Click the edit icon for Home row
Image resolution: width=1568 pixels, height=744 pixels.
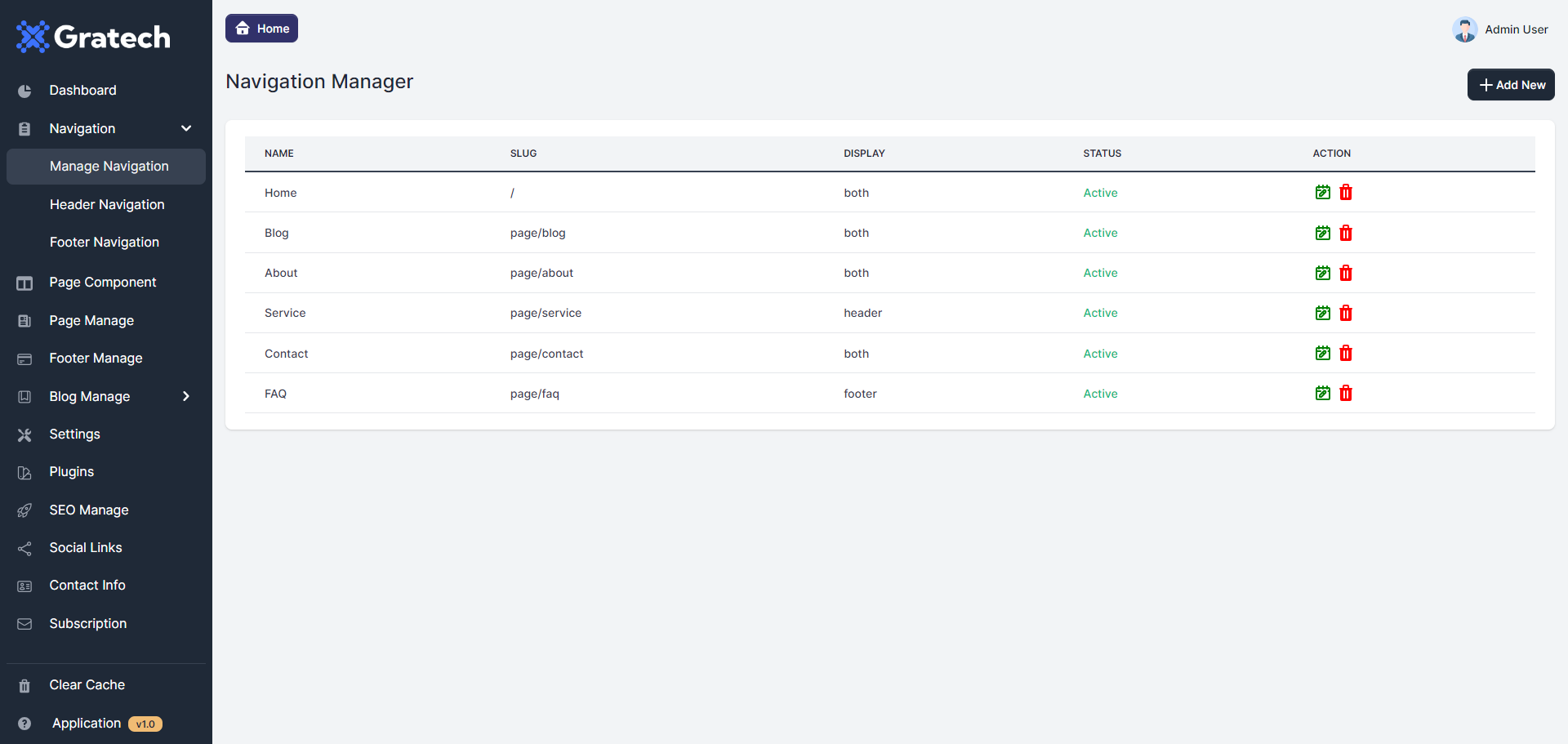[x=1322, y=193]
